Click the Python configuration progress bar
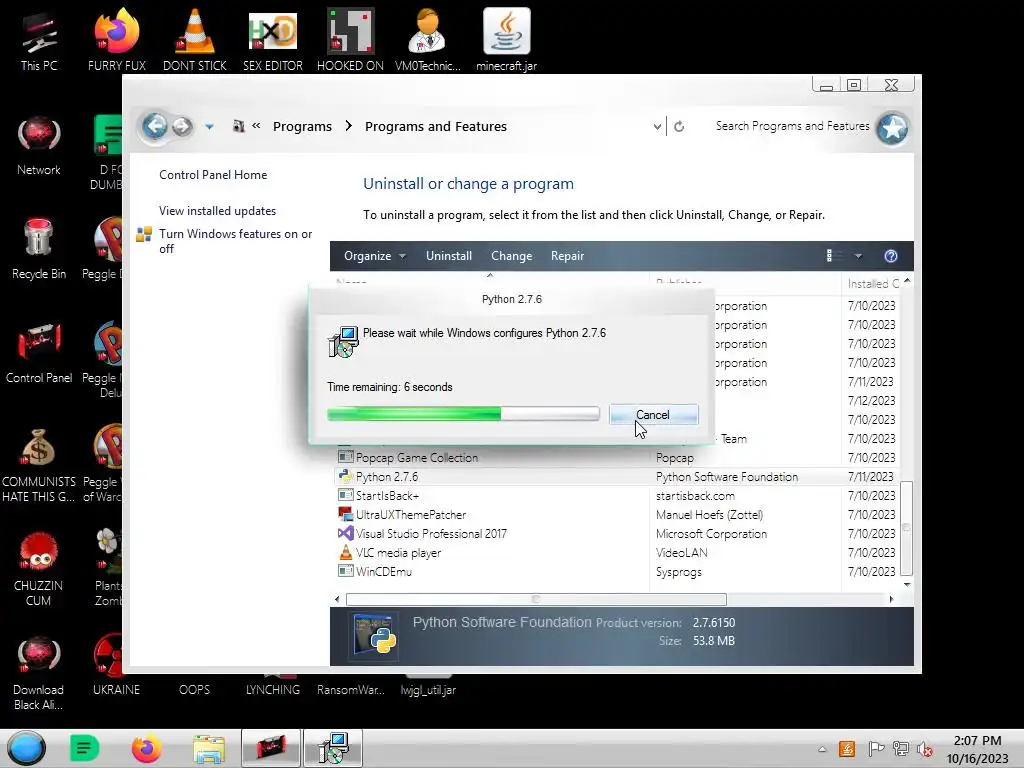1024x768 pixels. pyautogui.click(x=463, y=413)
